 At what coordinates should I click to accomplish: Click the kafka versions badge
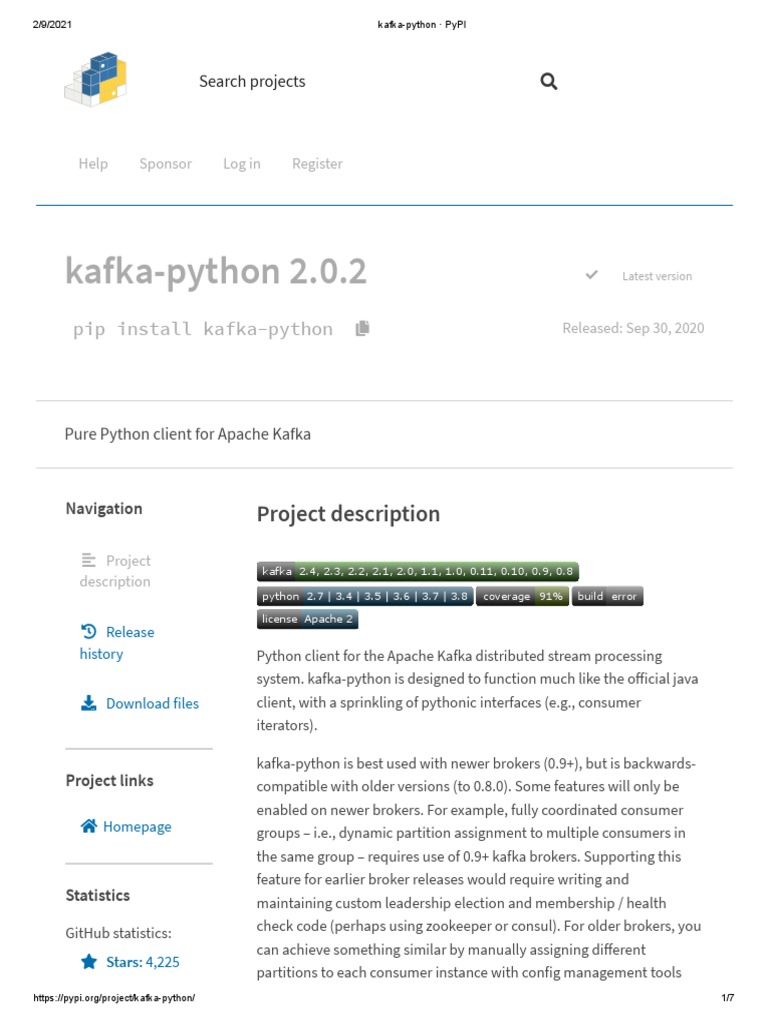tap(418, 572)
